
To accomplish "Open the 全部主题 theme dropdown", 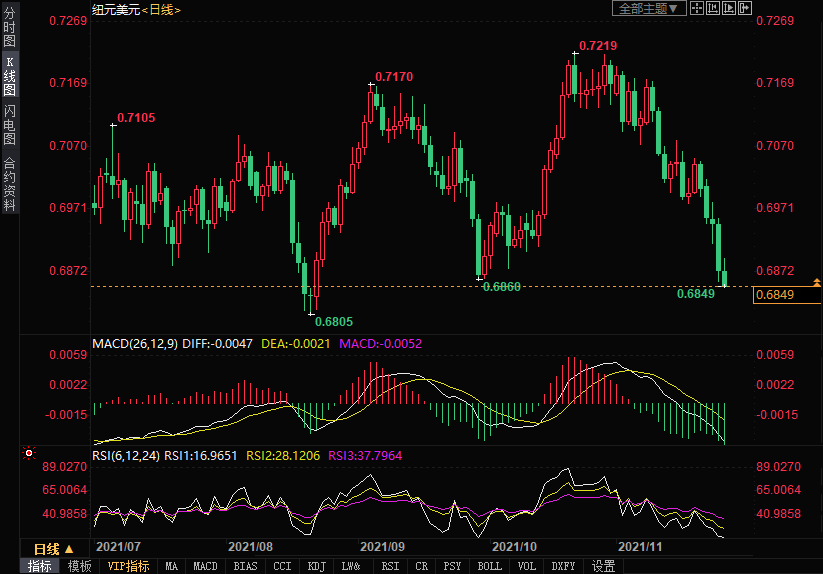I will (647, 8).
